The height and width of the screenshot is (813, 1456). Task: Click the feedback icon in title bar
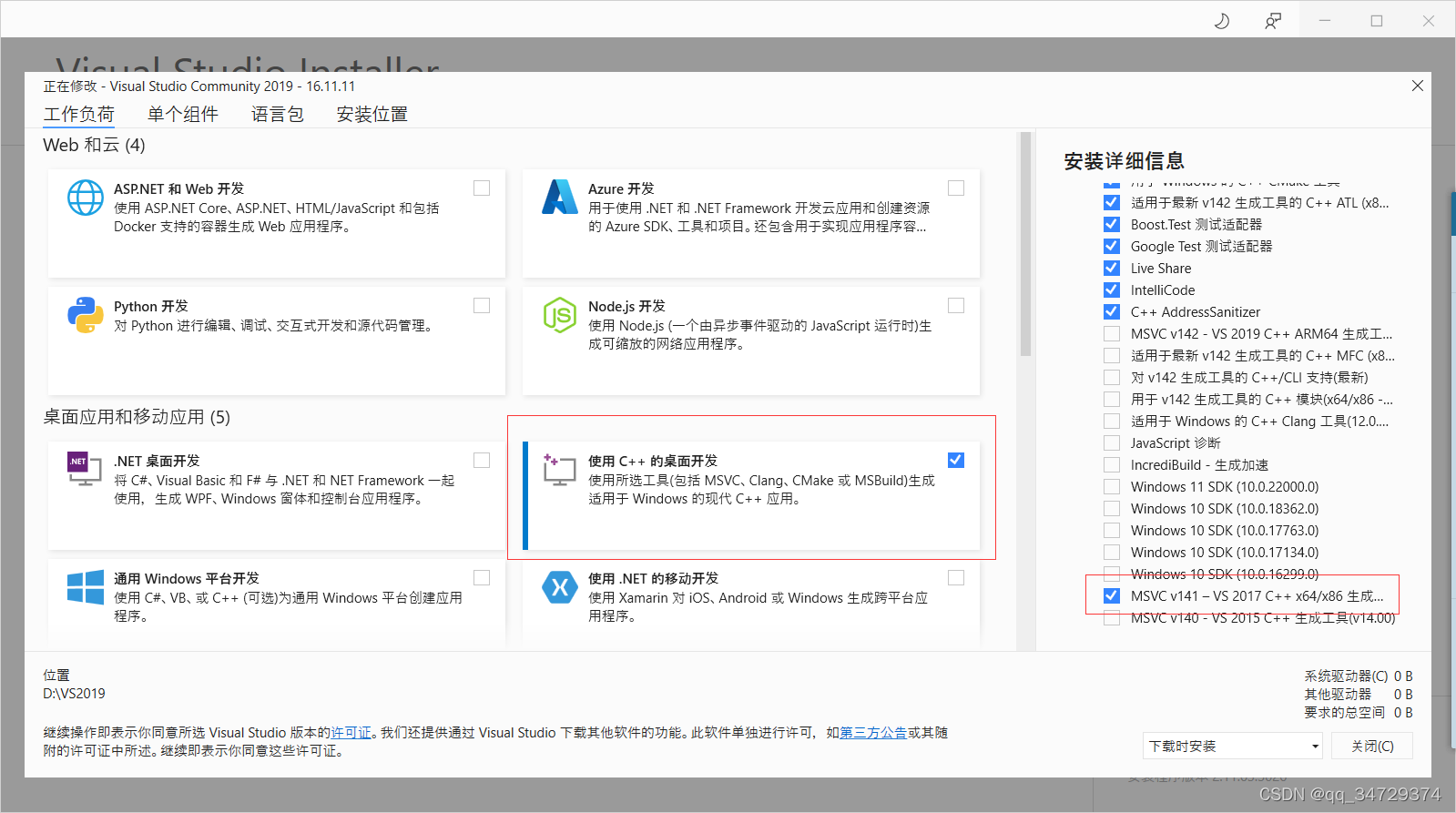(1273, 20)
